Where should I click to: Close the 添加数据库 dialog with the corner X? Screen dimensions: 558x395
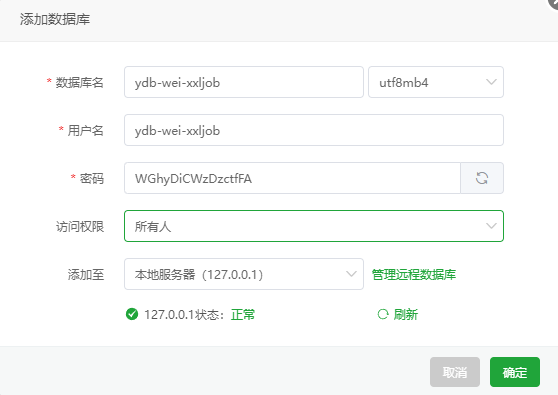[553, 3]
